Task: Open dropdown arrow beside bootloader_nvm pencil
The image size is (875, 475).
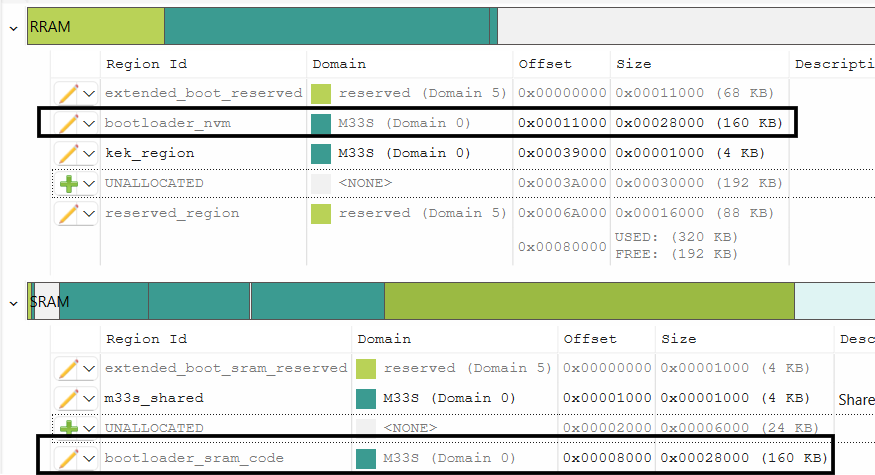Action: 89,123
